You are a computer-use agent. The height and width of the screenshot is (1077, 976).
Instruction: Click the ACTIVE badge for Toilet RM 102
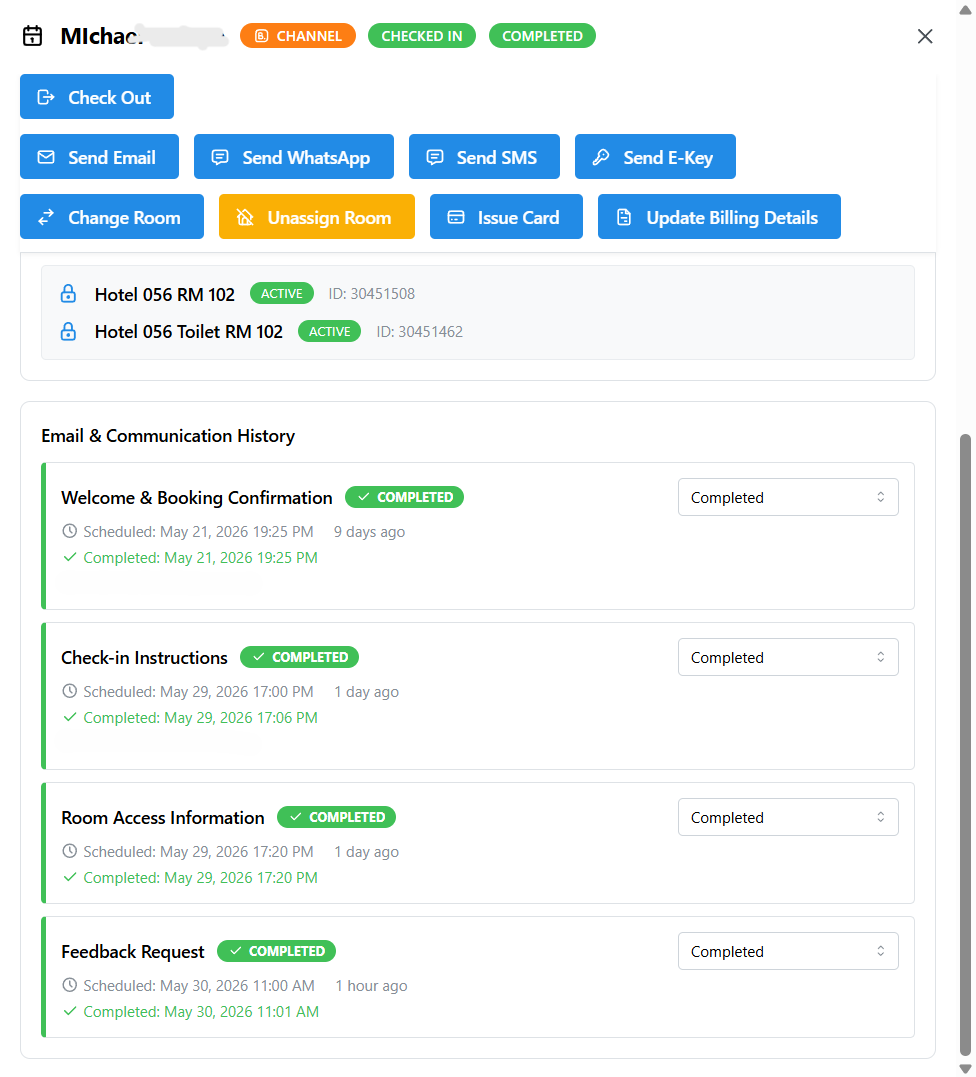click(329, 332)
